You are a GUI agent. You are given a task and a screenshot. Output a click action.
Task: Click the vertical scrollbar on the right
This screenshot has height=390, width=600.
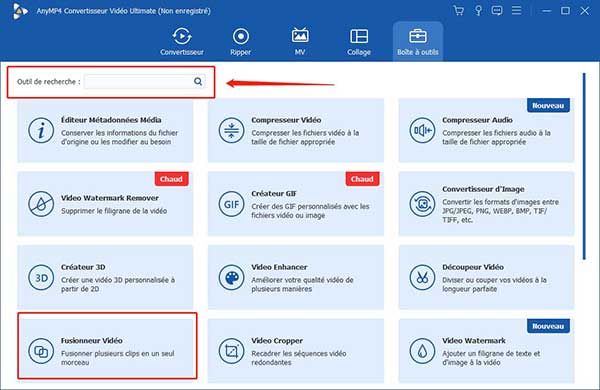pyautogui.click(x=584, y=166)
